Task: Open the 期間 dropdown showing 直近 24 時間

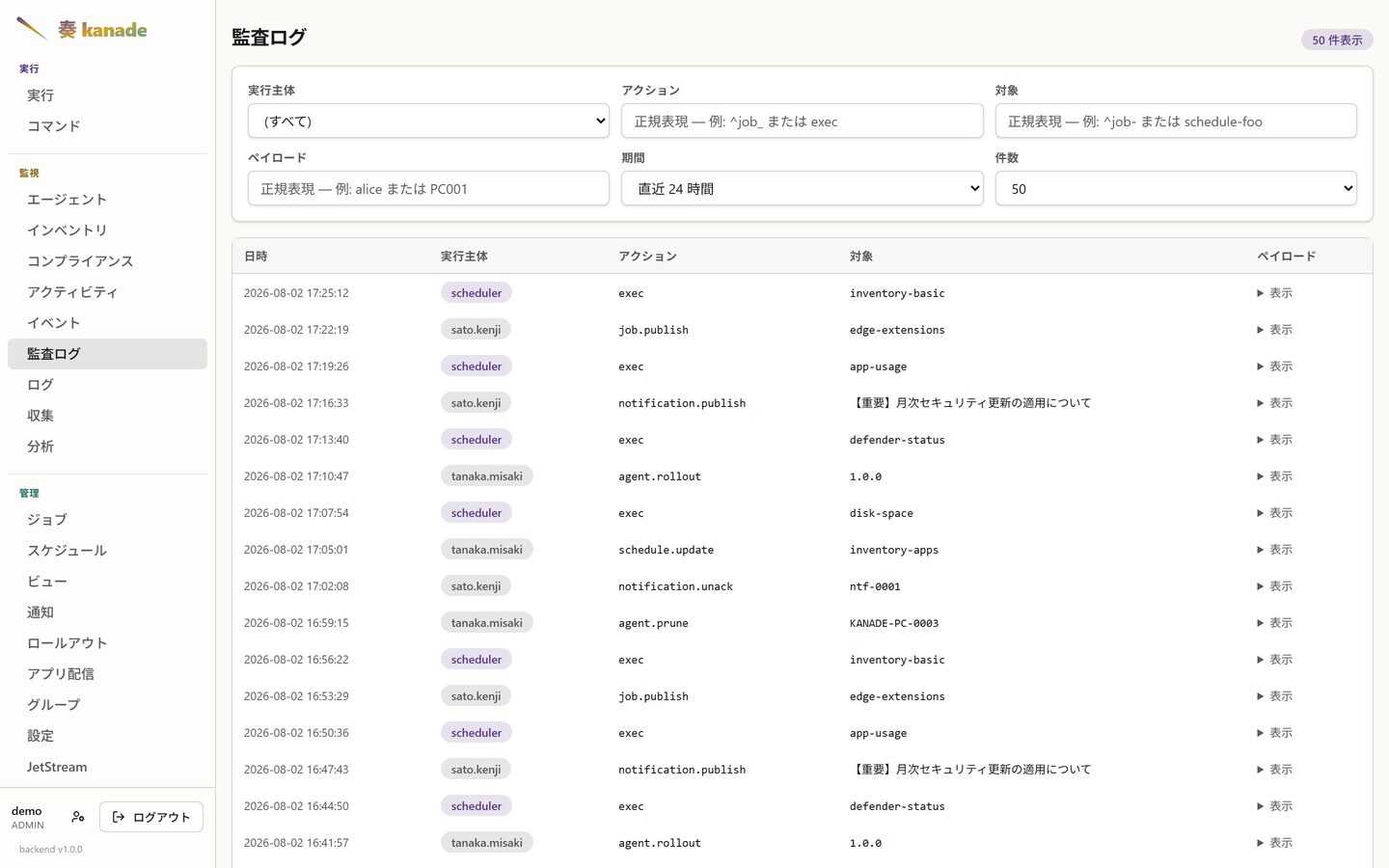Action: click(x=802, y=188)
